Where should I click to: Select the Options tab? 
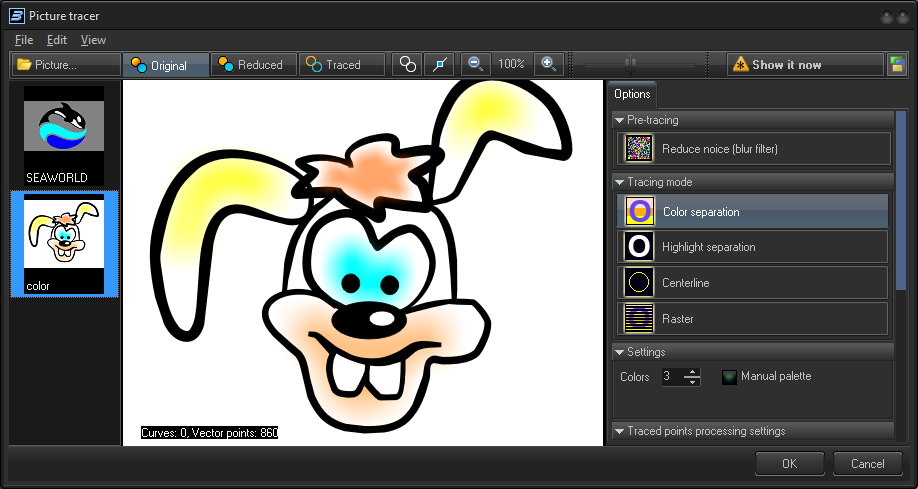click(632, 94)
